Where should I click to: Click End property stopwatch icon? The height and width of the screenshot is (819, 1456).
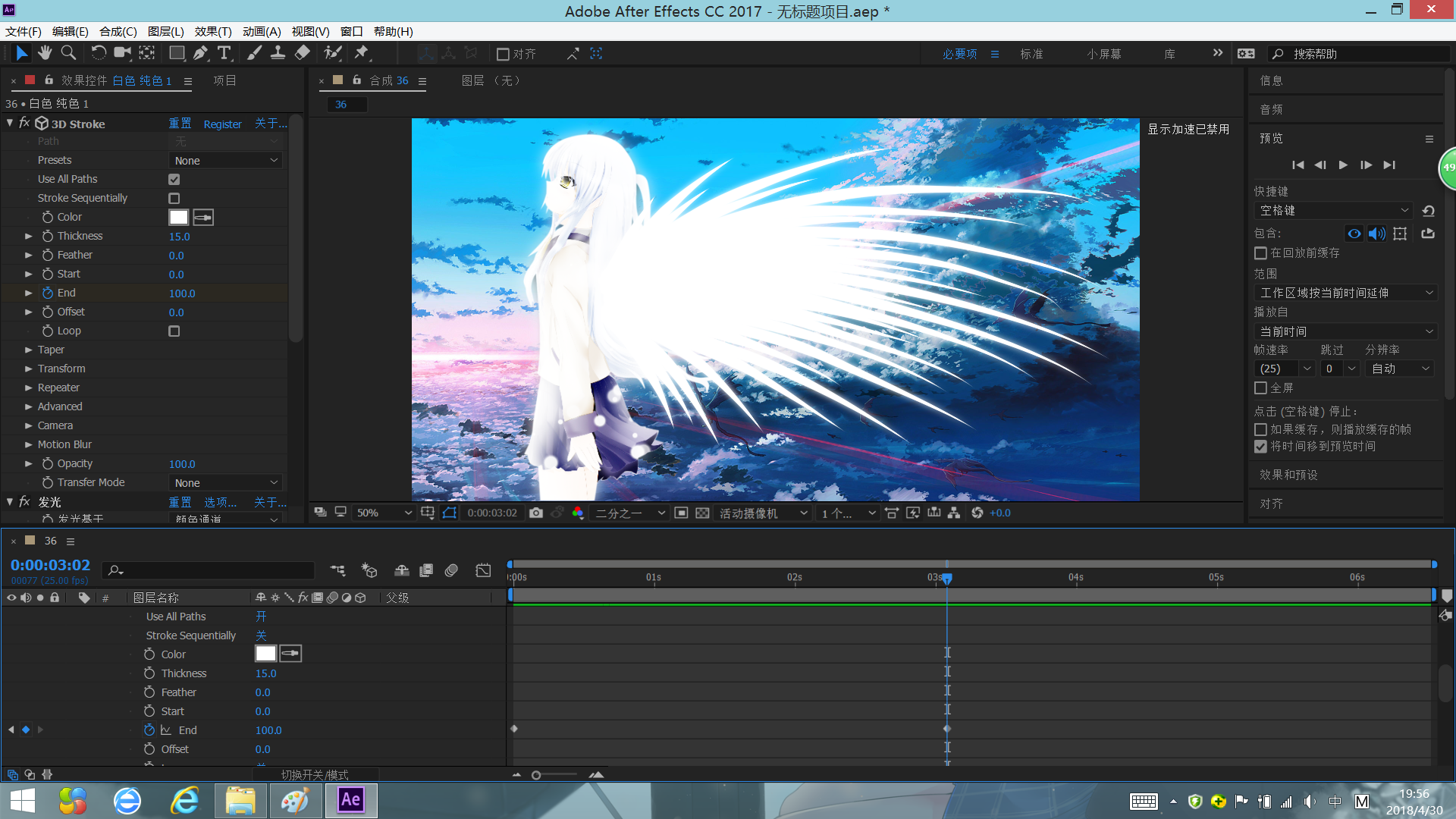pyautogui.click(x=48, y=293)
